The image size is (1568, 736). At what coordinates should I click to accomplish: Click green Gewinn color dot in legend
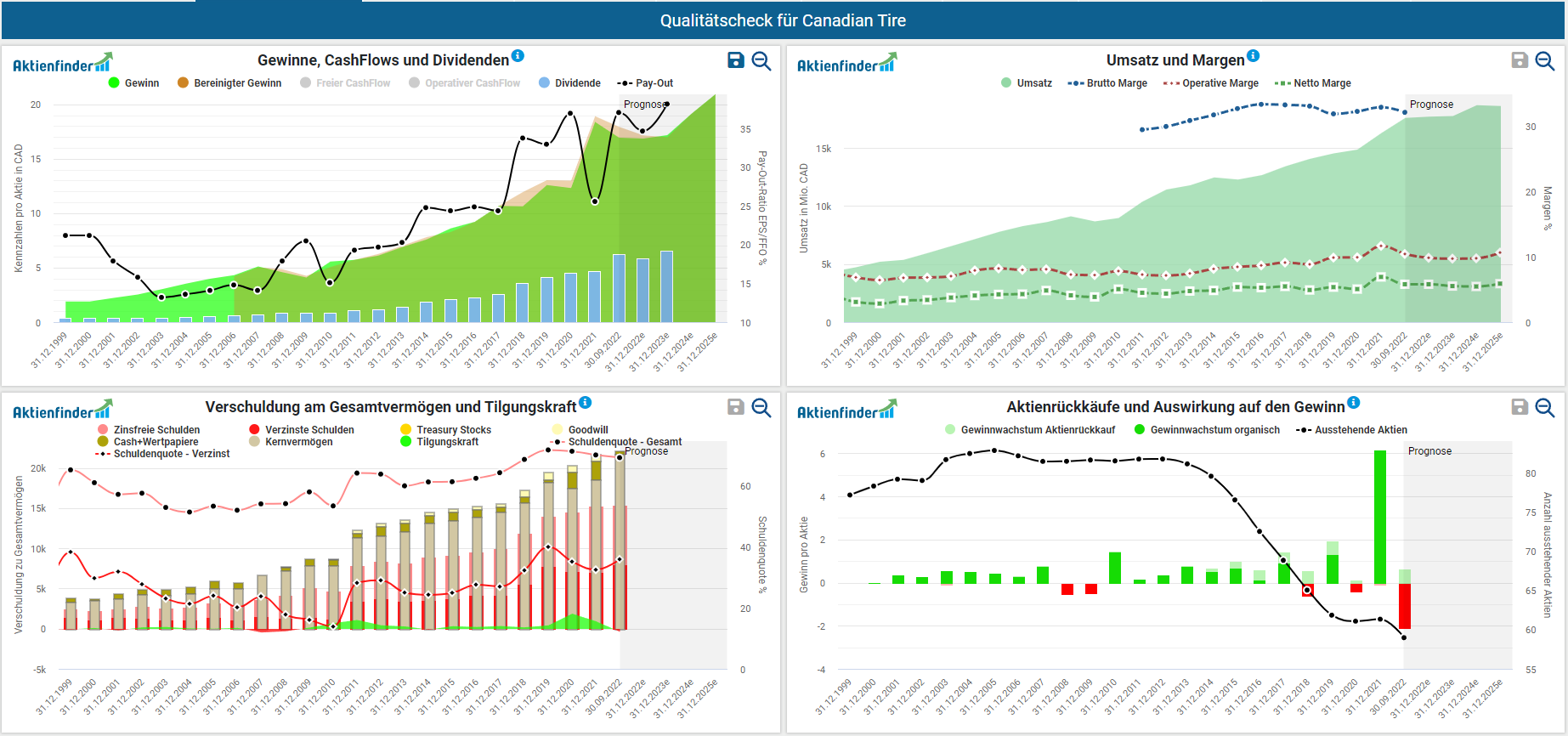[x=114, y=83]
